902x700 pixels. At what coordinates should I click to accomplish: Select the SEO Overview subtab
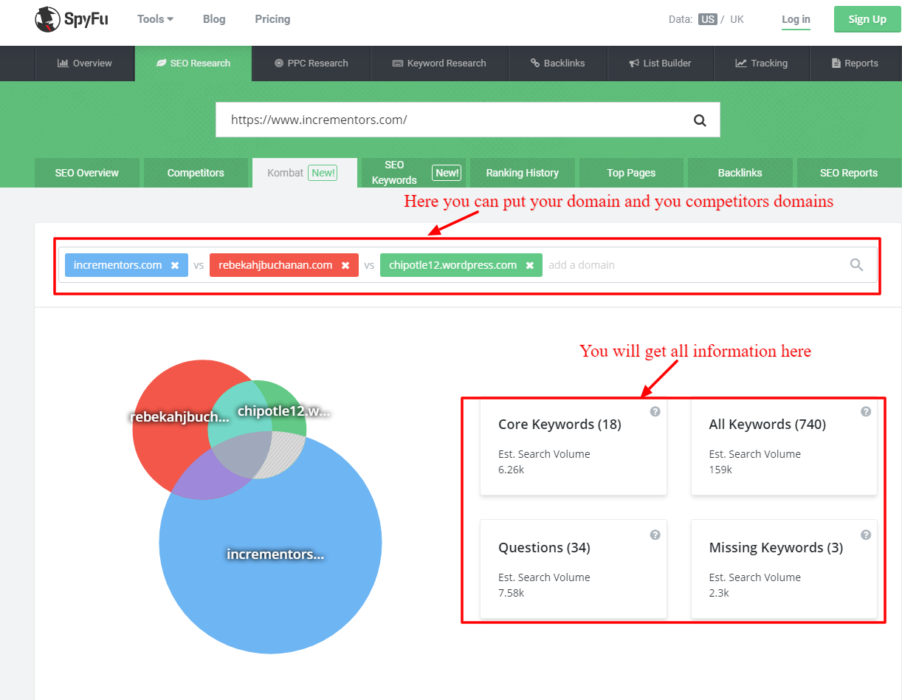coord(87,173)
